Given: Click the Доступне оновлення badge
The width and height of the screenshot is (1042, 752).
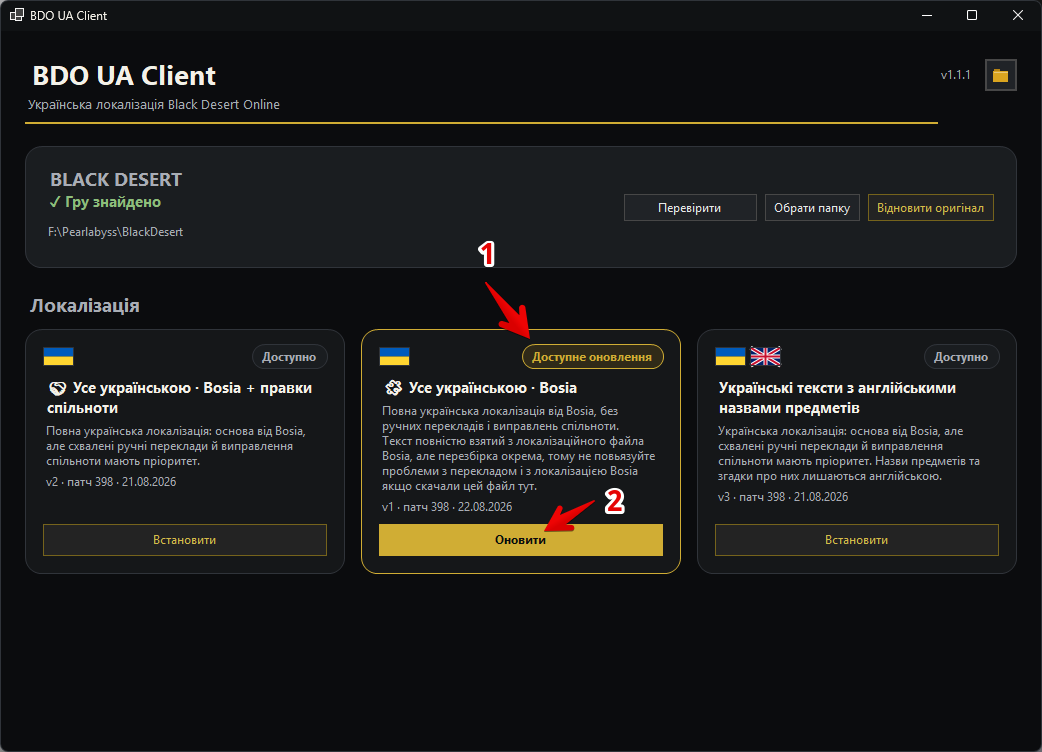Looking at the screenshot, I should click(592, 357).
